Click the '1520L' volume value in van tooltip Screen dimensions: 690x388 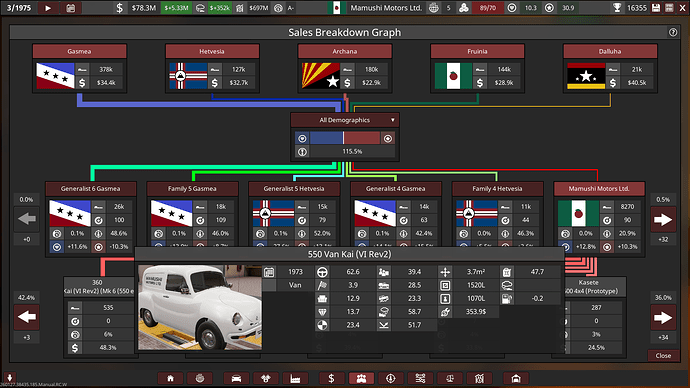tap(476, 285)
